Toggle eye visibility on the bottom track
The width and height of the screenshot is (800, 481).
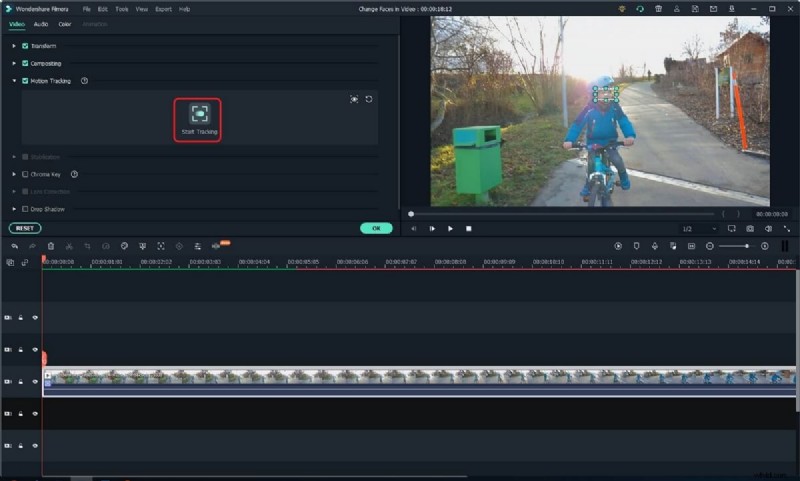pos(35,446)
